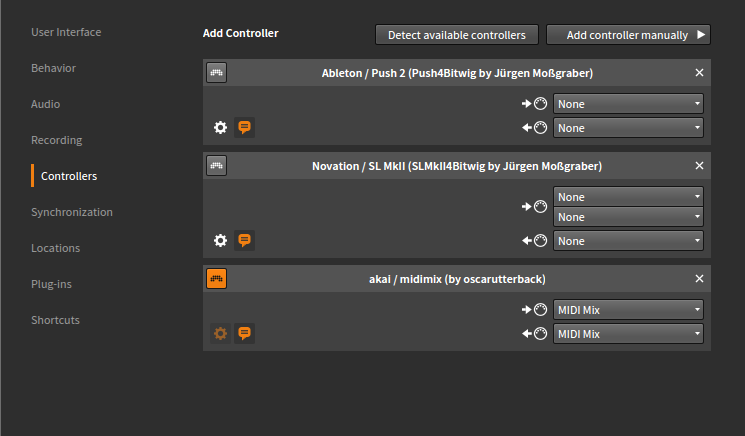This screenshot has width=745, height=436.
Task: Open Synchronization settings
Action: click(72, 212)
